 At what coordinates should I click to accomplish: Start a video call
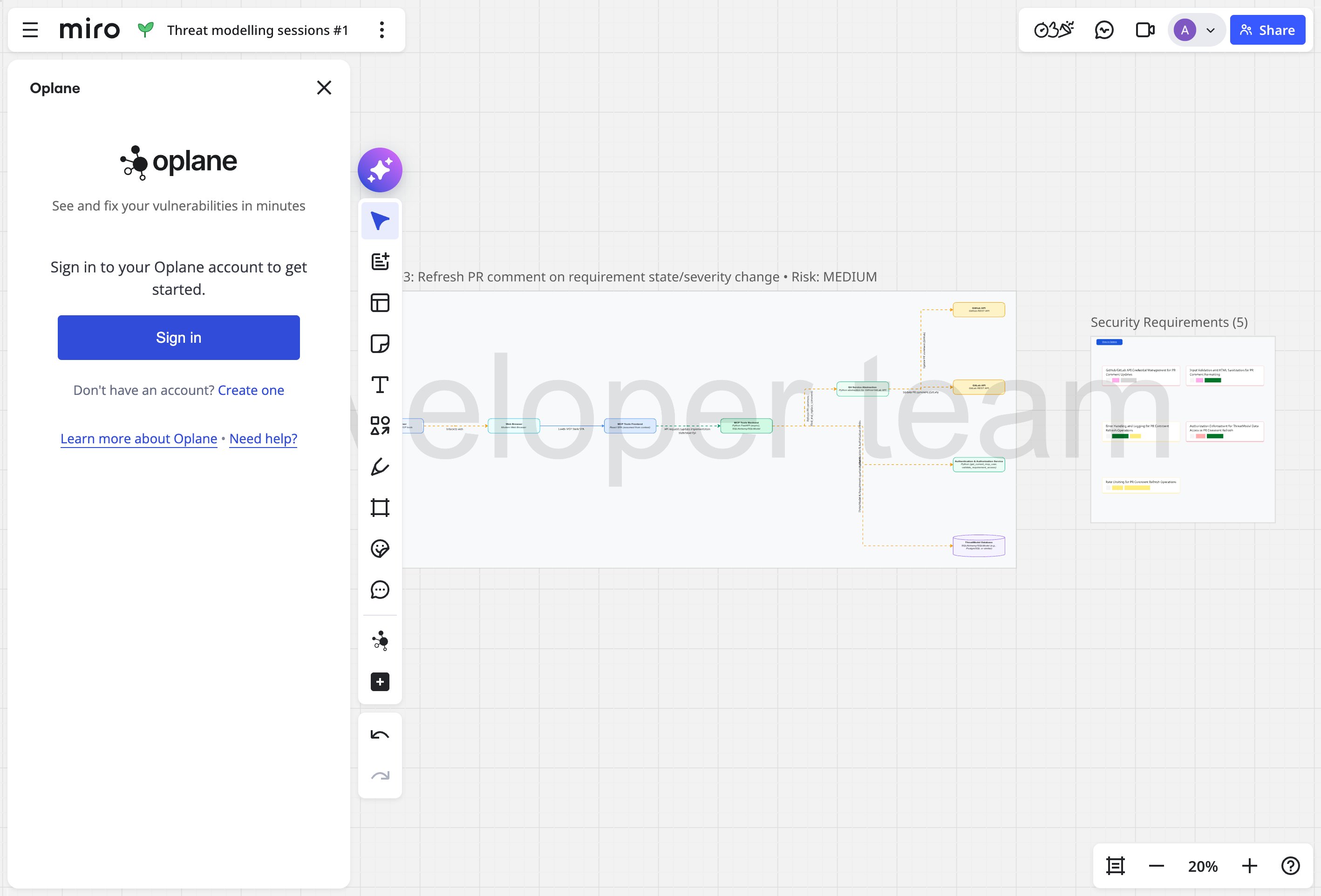pos(1145,29)
